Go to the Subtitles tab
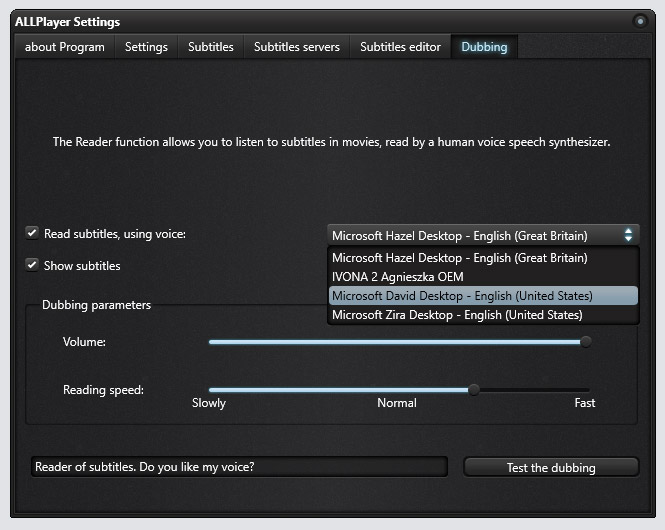The height and width of the screenshot is (530, 665). tap(211, 47)
